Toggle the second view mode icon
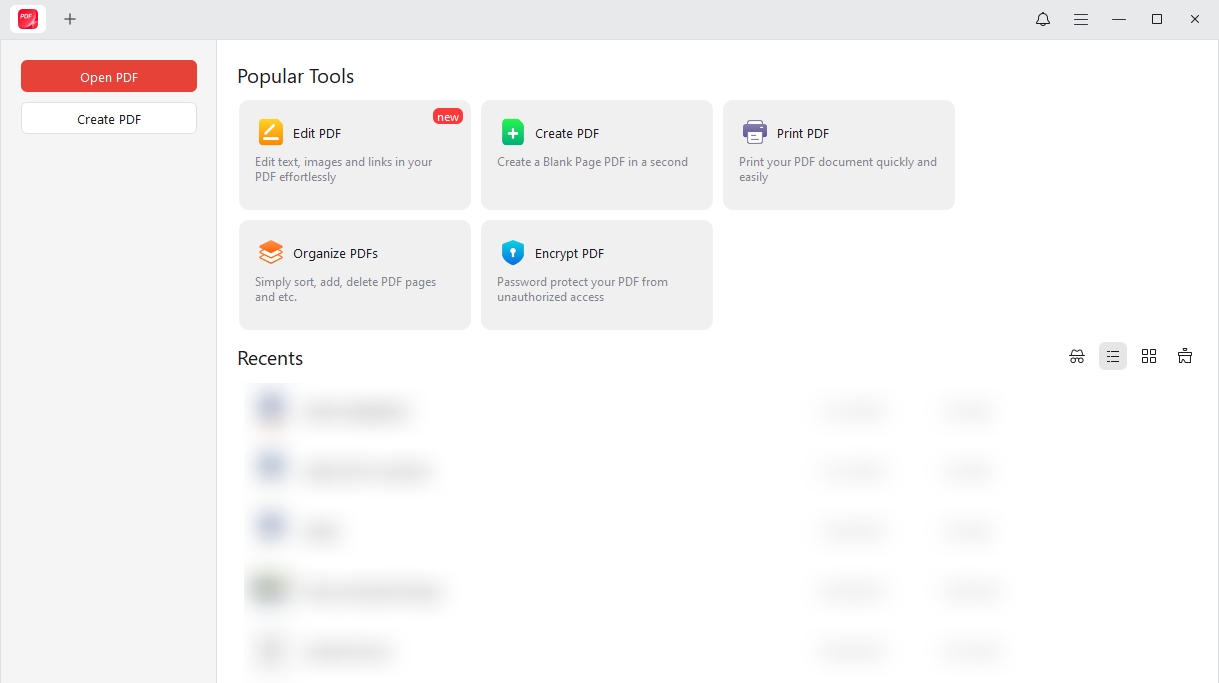Screen dimensions: 1219x683 (x=1113, y=356)
